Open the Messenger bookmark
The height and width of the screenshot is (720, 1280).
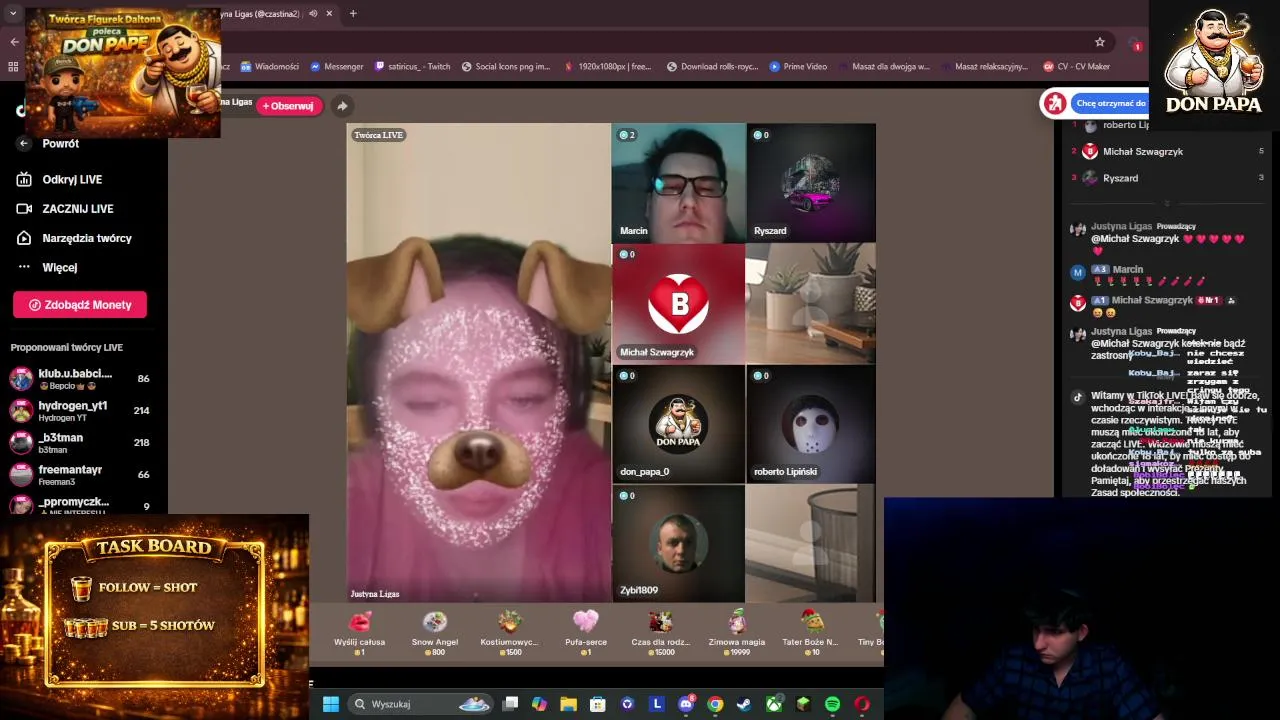337,67
